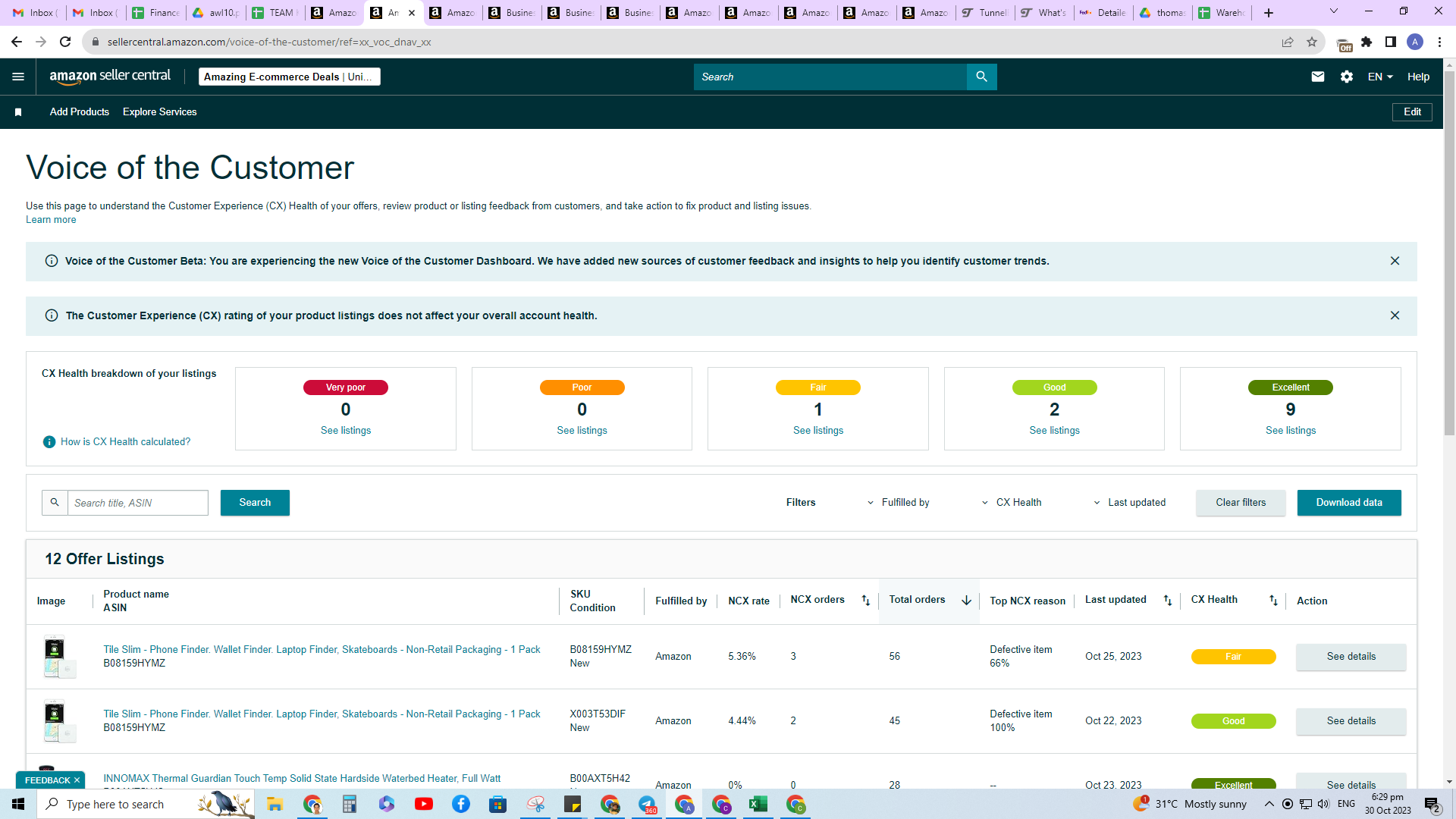
Task: Sort listings by Last updated column
Action: point(1168,601)
